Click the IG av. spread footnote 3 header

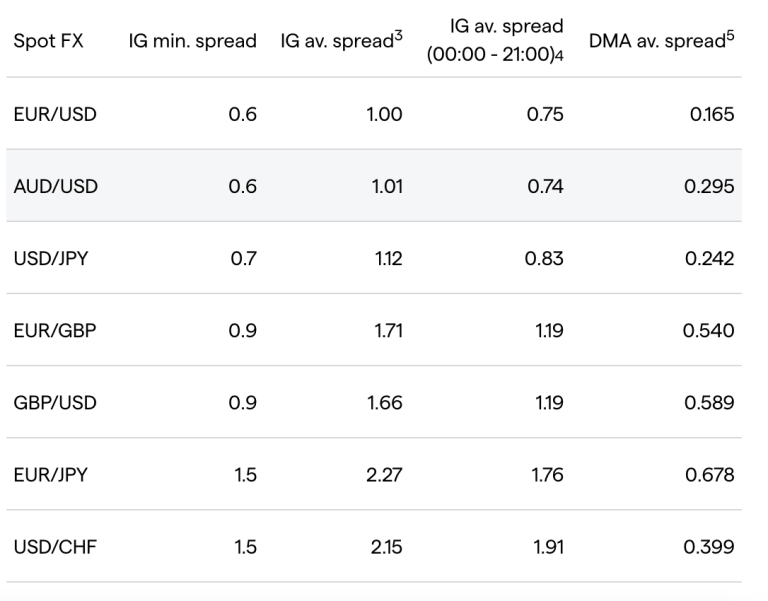point(341,42)
